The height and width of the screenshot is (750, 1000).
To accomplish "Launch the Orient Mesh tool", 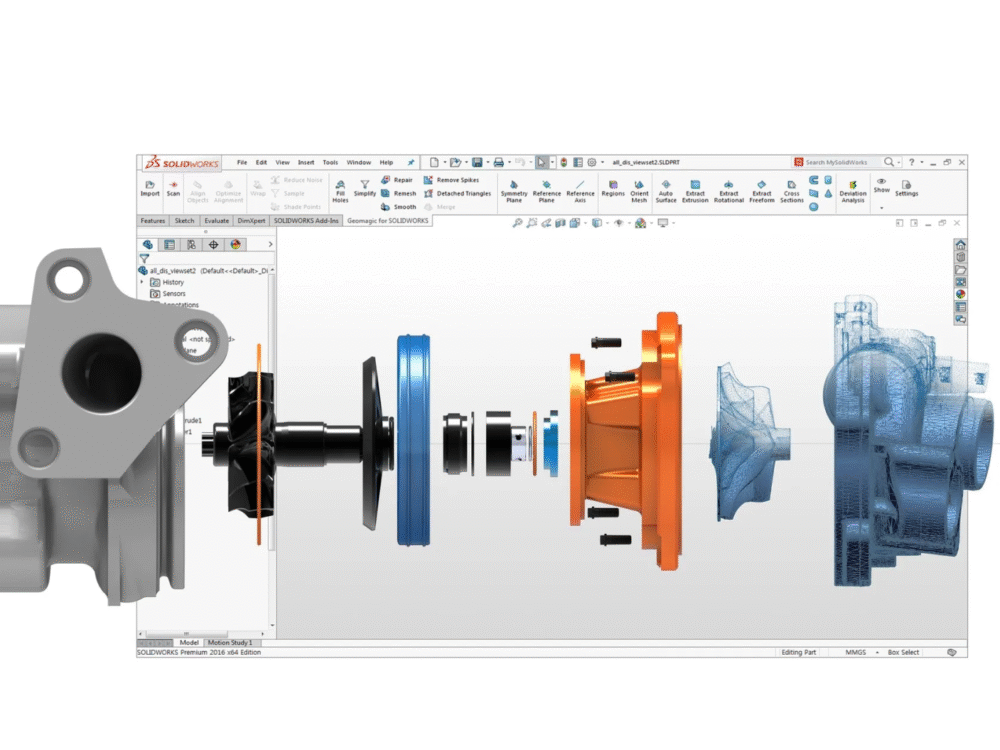I will click(x=639, y=191).
